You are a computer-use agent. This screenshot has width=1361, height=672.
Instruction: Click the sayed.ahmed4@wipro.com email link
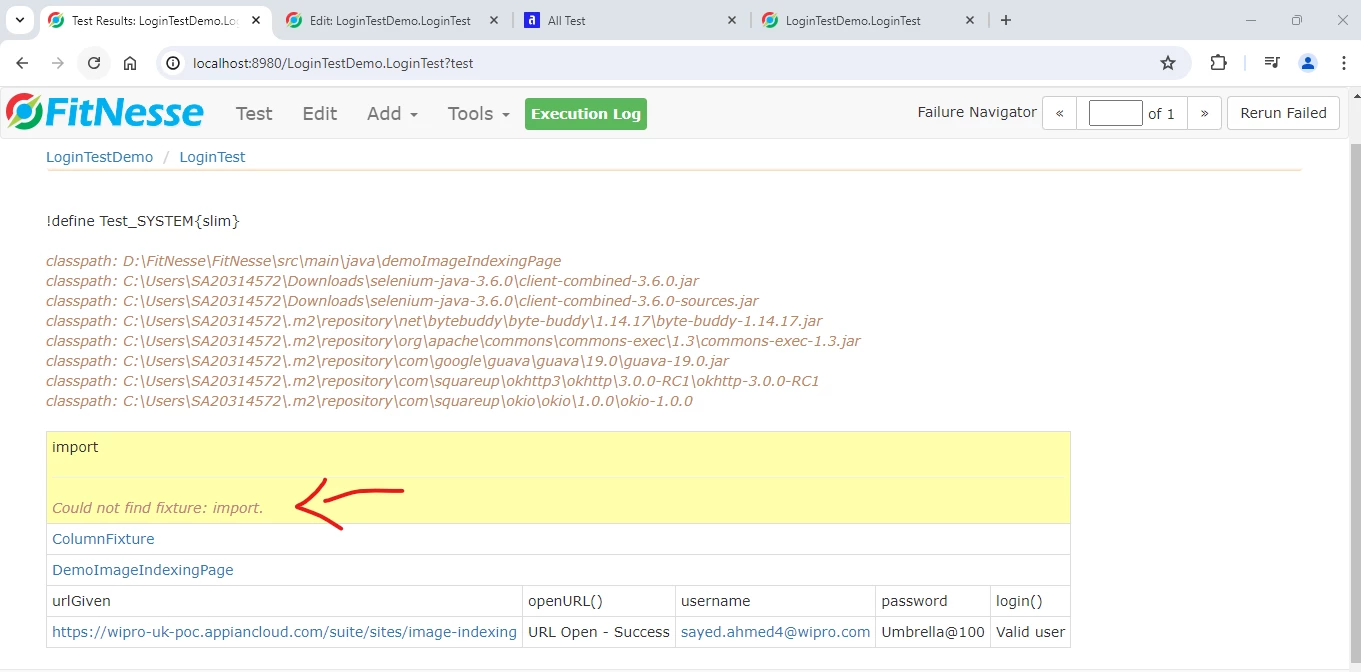point(776,632)
